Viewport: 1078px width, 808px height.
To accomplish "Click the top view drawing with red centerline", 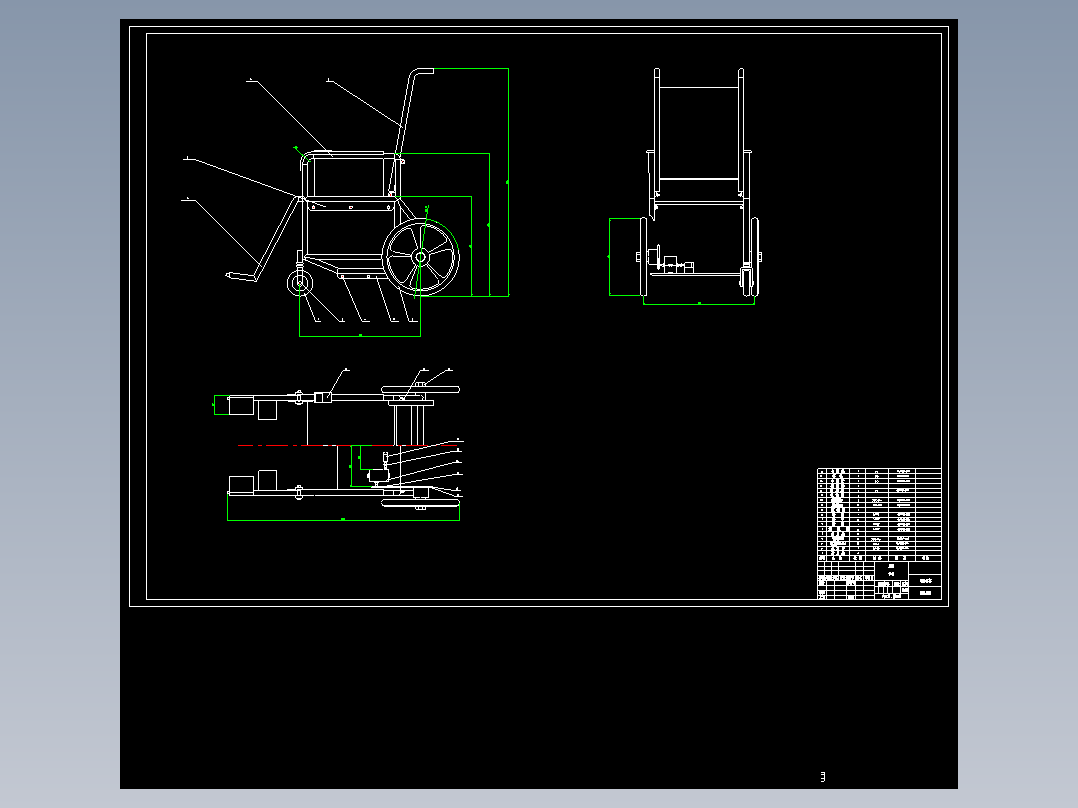I will click(x=338, y=445).
